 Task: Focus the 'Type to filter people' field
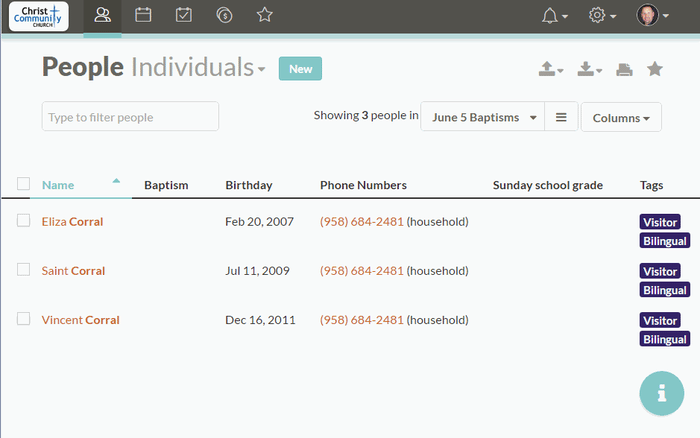(130, 117)
